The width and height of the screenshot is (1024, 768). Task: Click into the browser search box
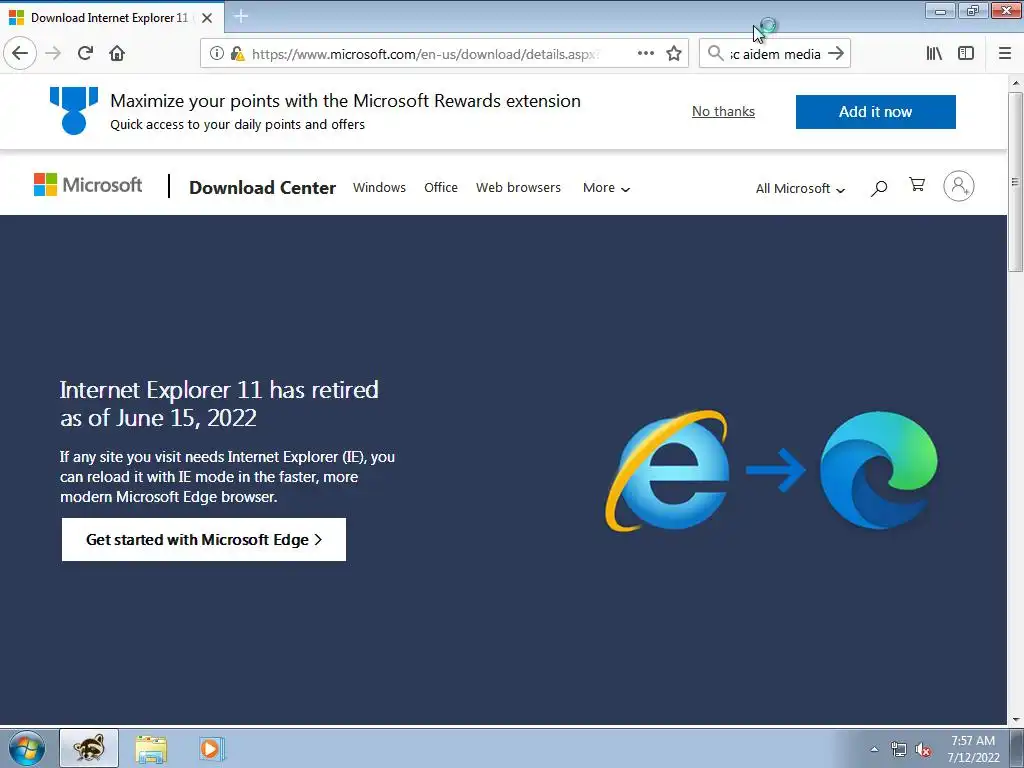click(x=775, y=54)
